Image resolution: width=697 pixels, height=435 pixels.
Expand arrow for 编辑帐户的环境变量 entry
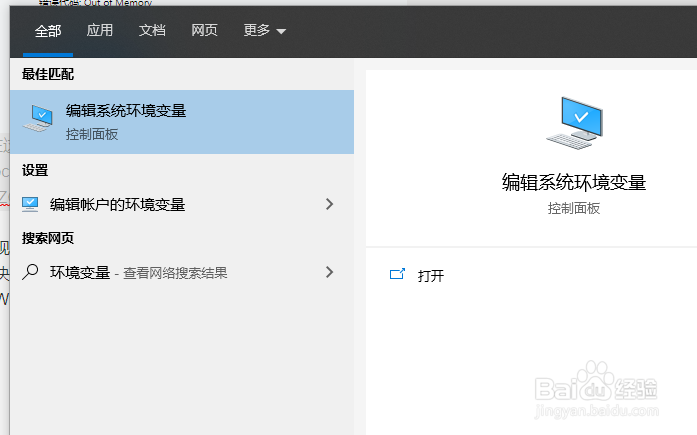(x=329, y=204)
